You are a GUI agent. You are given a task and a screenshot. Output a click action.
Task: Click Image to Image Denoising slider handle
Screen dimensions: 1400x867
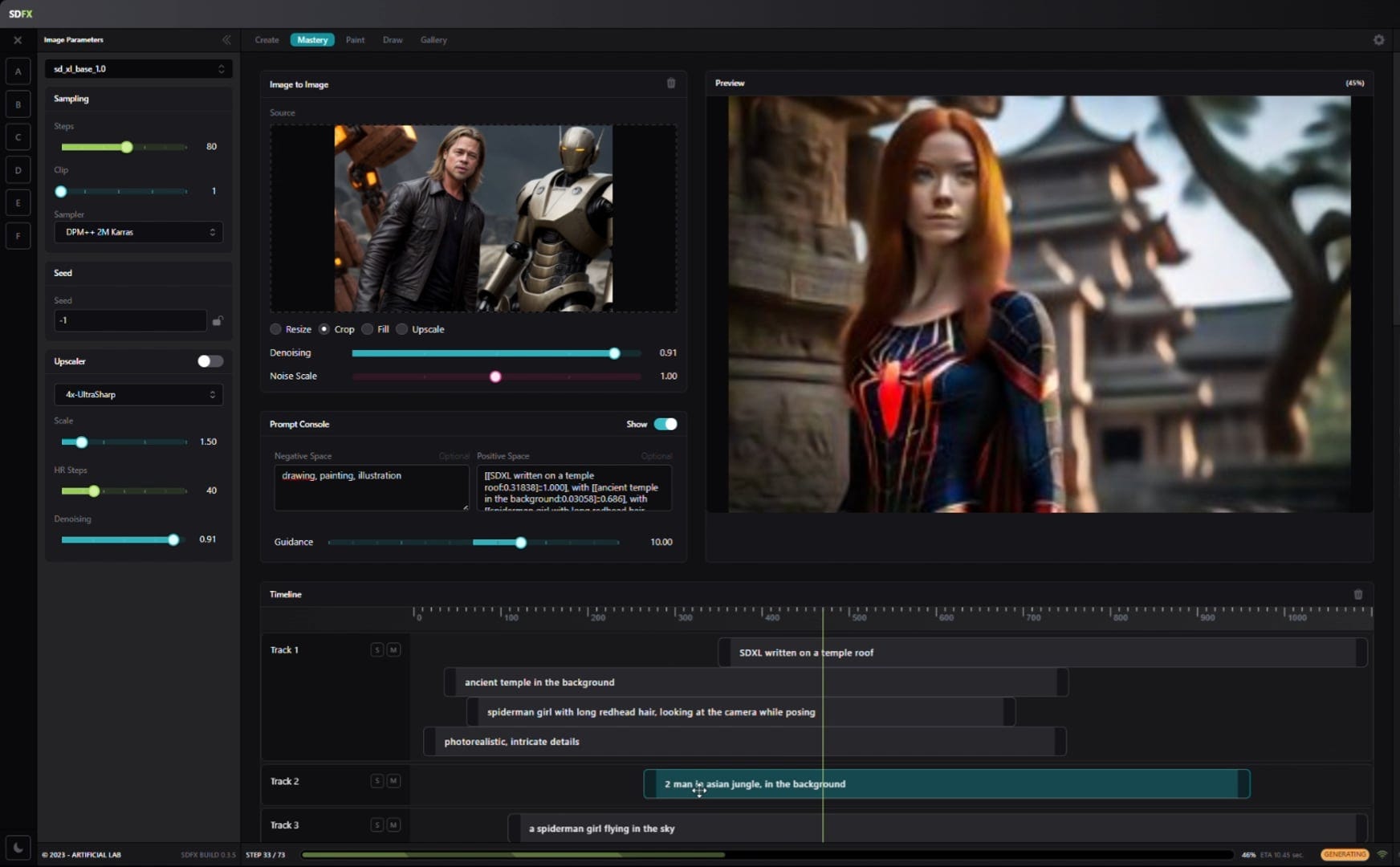[x=614, y=353]
